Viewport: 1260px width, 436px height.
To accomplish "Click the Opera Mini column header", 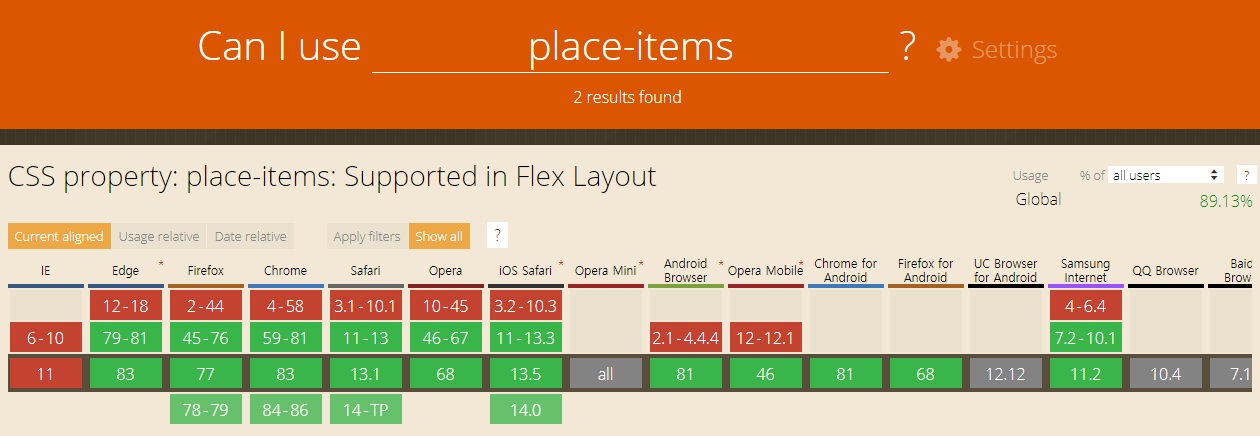I will point(605,271).
